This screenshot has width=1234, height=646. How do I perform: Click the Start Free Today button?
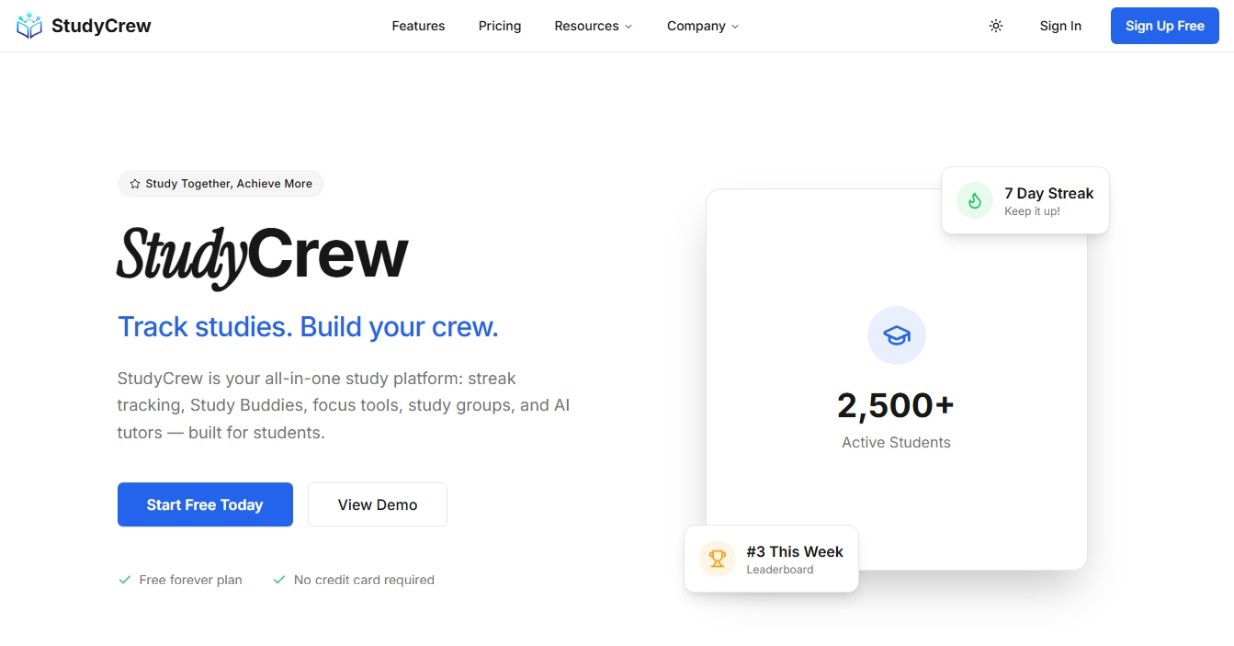pos(205,505)
